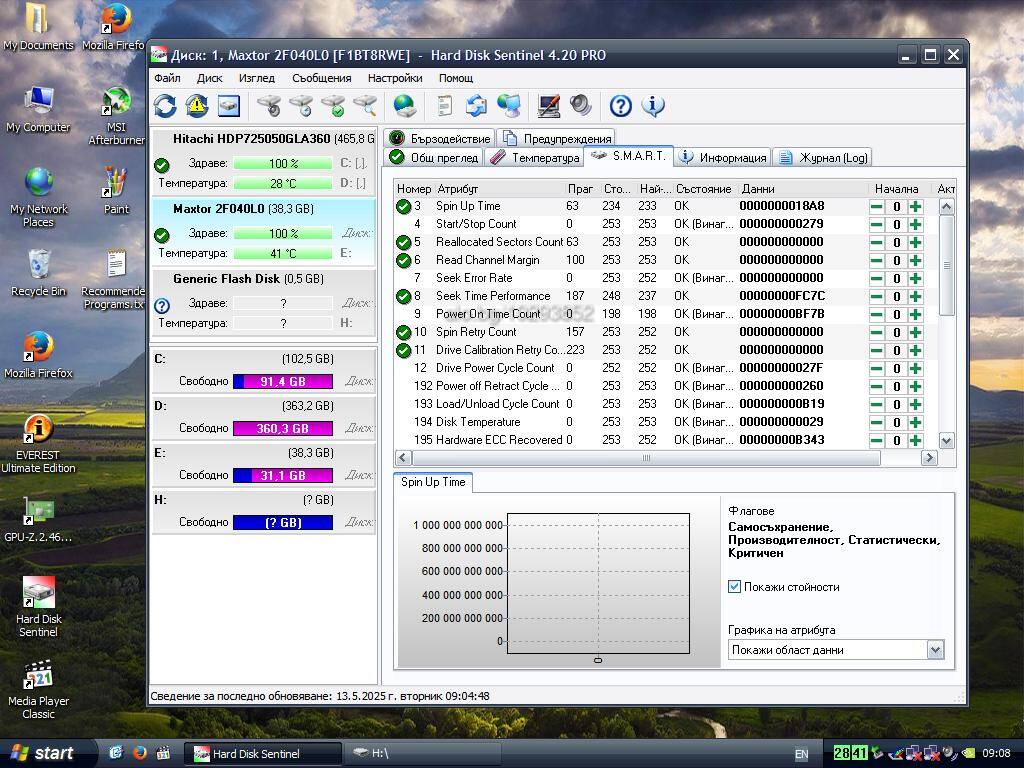Switch to the Информация tab
This screenshot has width=1024, height=768.
click(x=722, y=157)
